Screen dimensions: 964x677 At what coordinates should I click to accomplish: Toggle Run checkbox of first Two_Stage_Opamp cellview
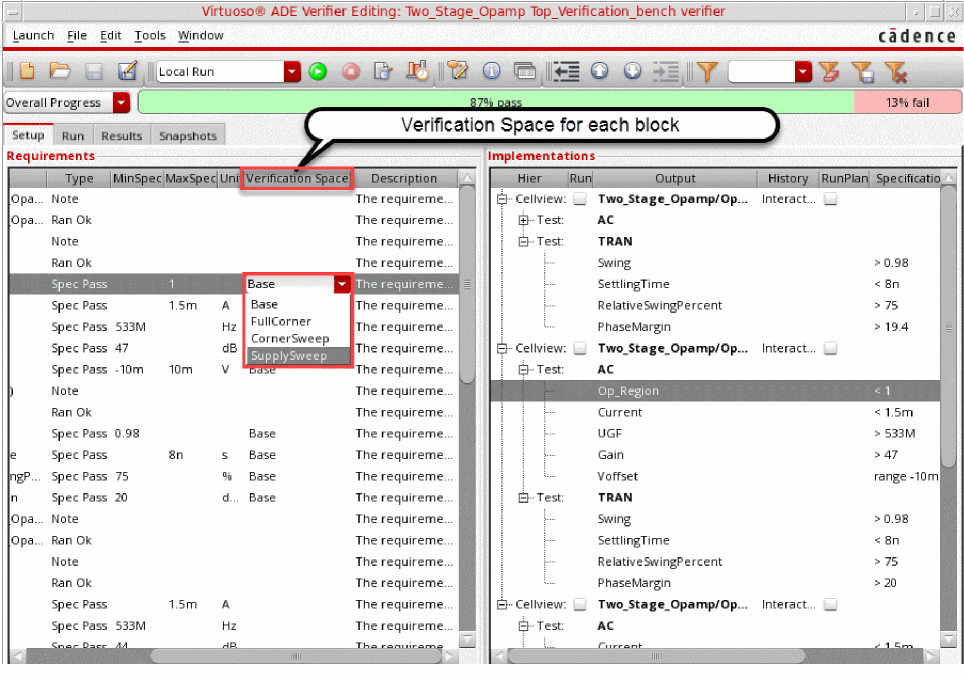(x=580, y=199)
